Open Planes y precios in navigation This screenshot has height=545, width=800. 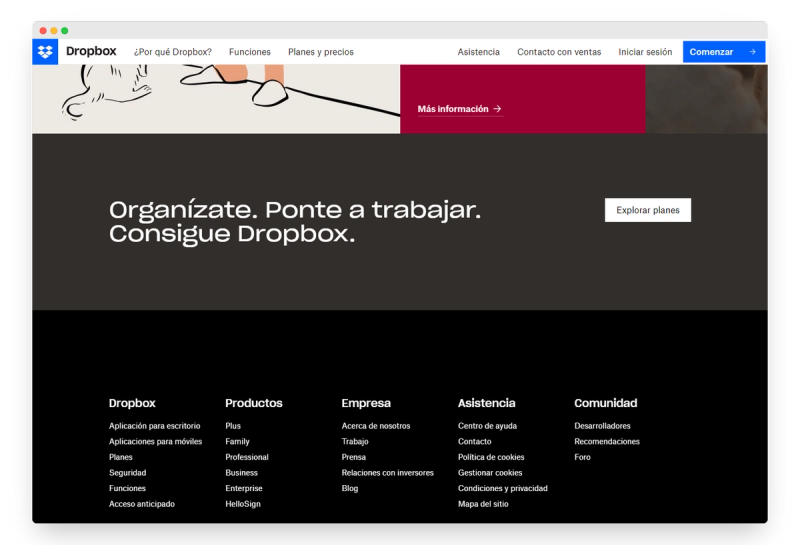(x=320, y=52)
